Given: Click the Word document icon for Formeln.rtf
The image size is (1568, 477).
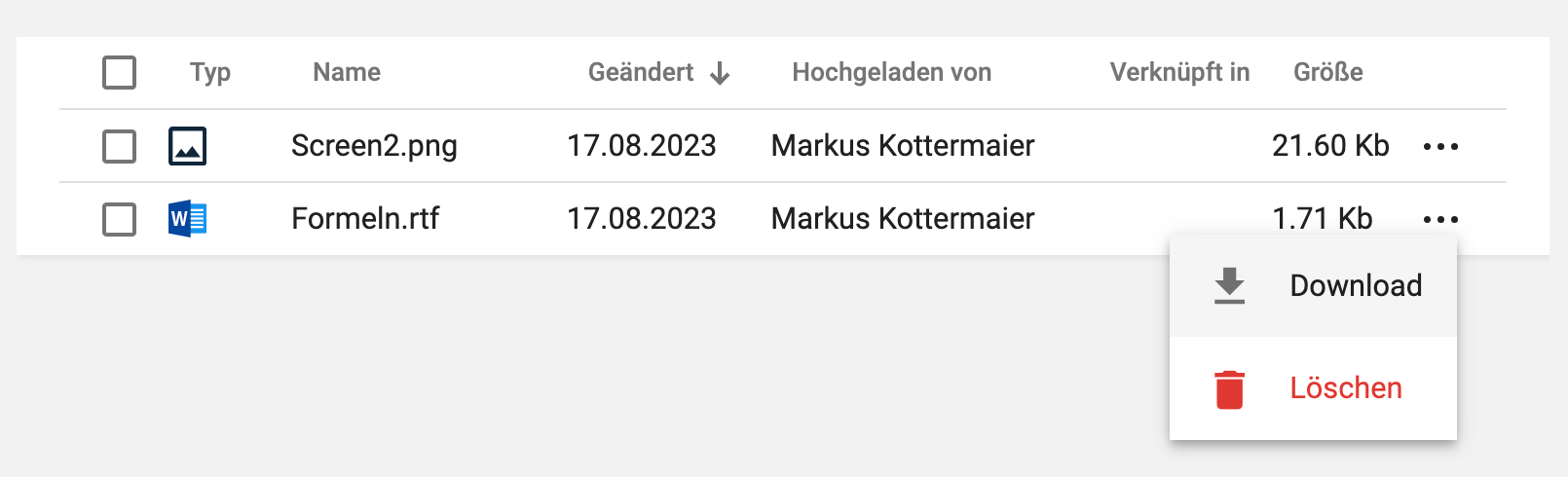Looking at the screenshot, I should click(187, 219).
